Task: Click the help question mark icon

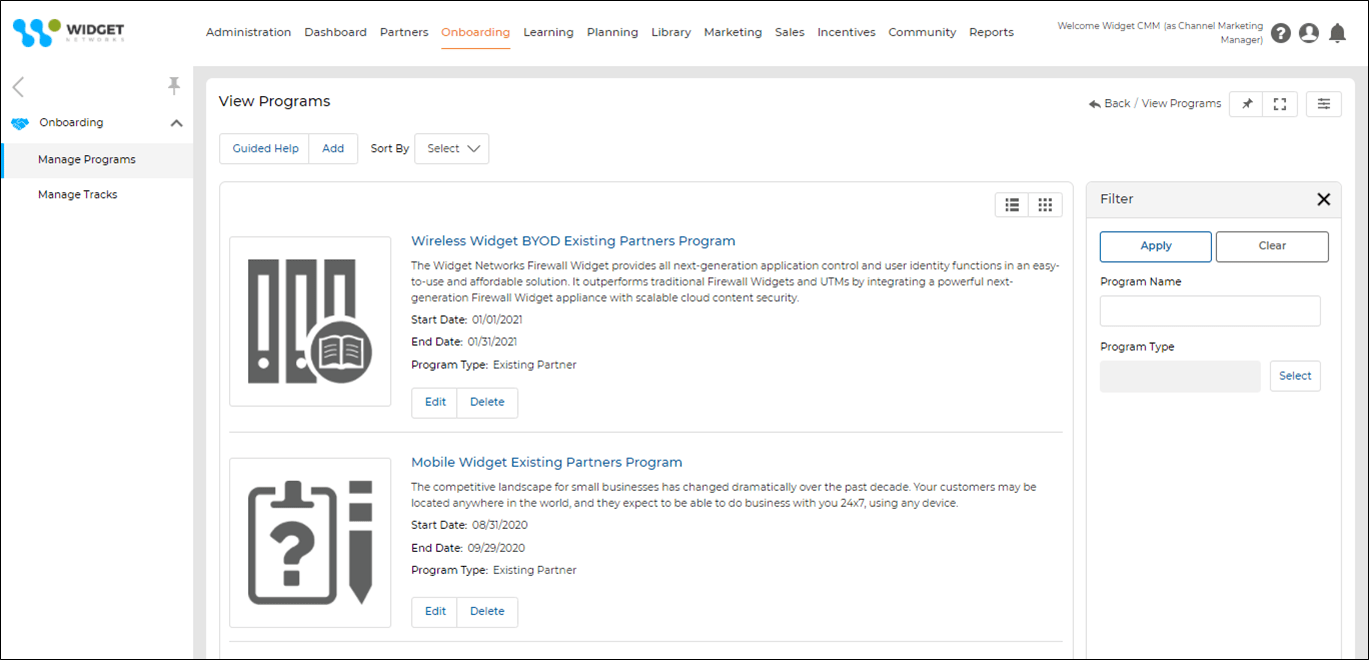Action: coord(1281,33)
